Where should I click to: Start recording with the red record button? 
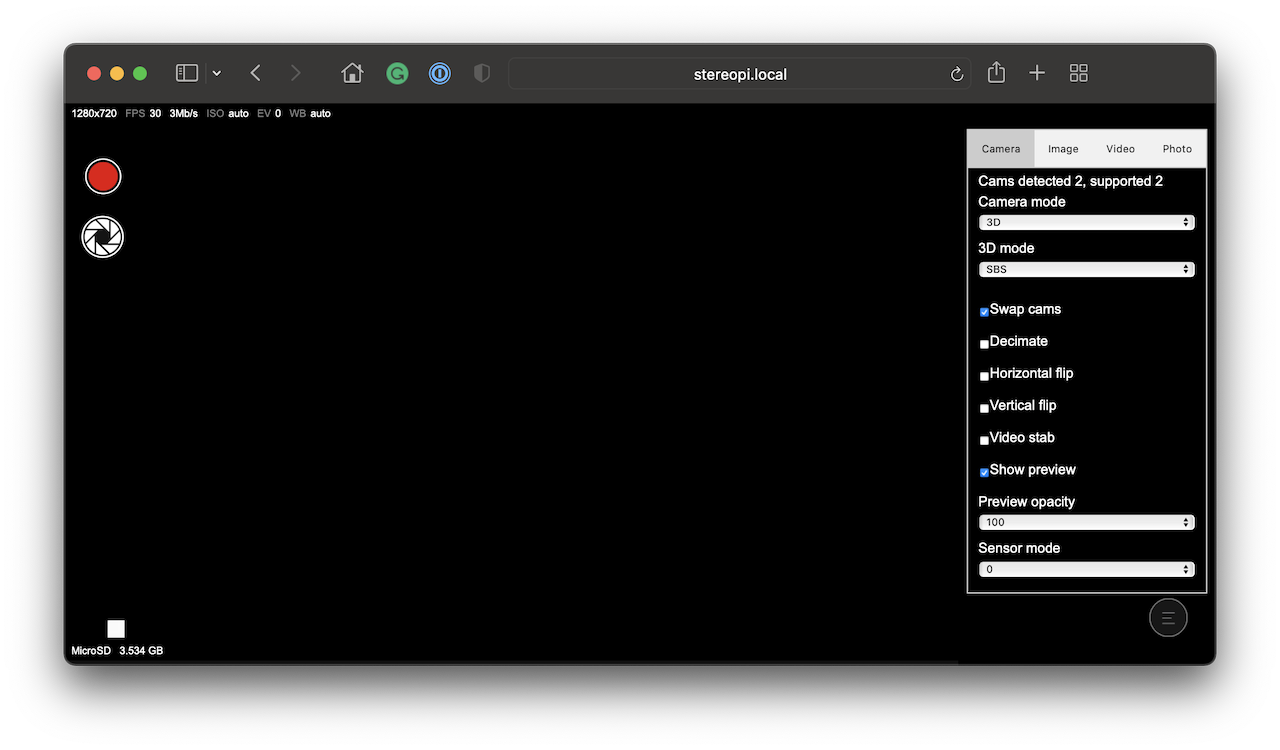pos(103,177)
